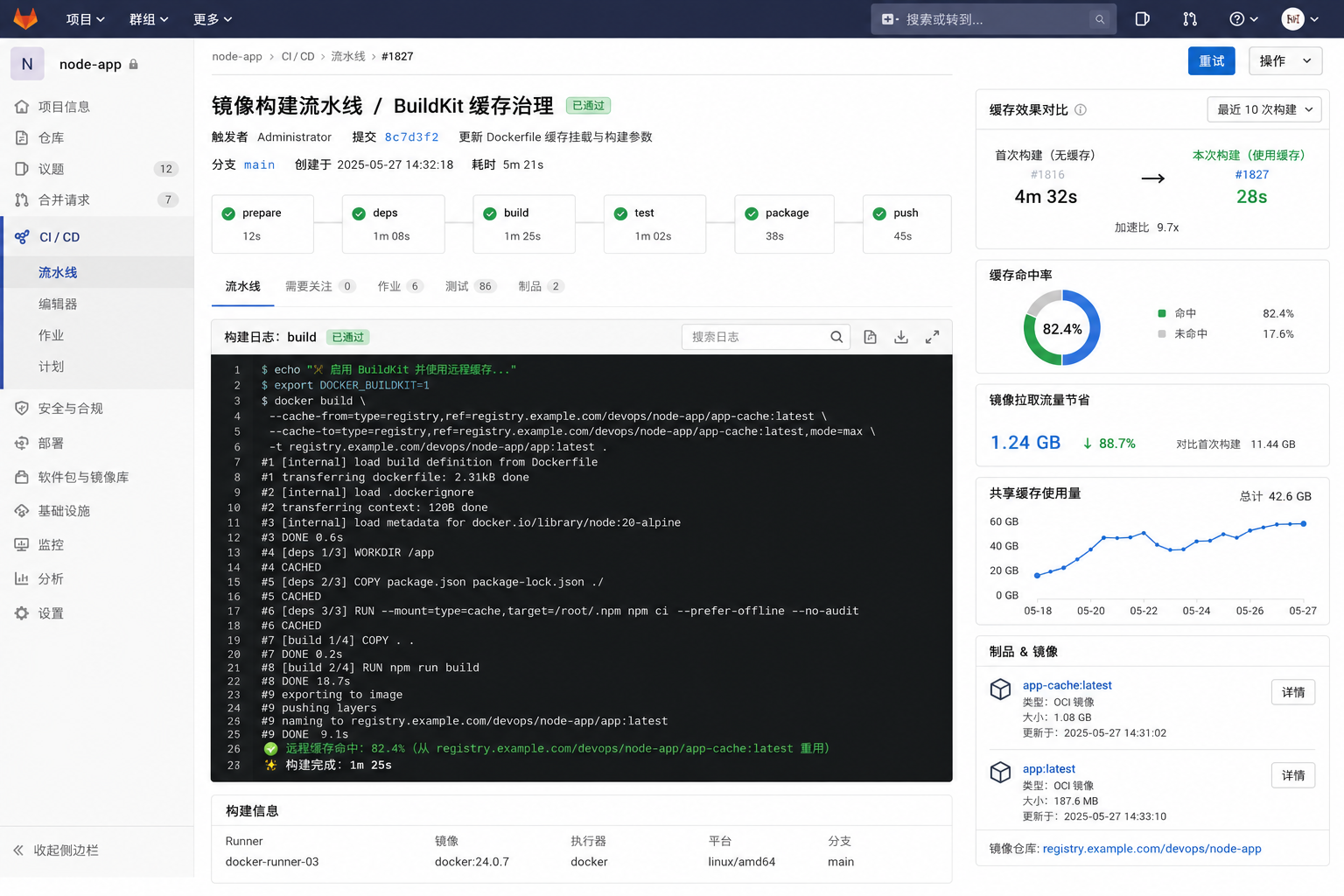Screen dimensions: 1344x896
Task: Select the build stage card
Action: coord(524,224)
